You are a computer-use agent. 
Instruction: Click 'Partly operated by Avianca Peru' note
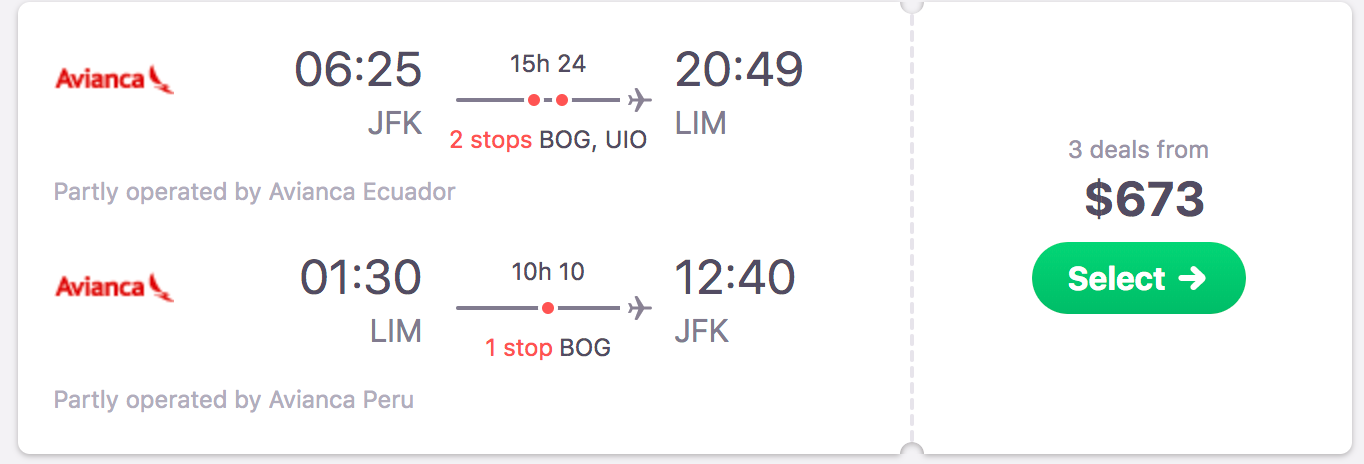234,400
